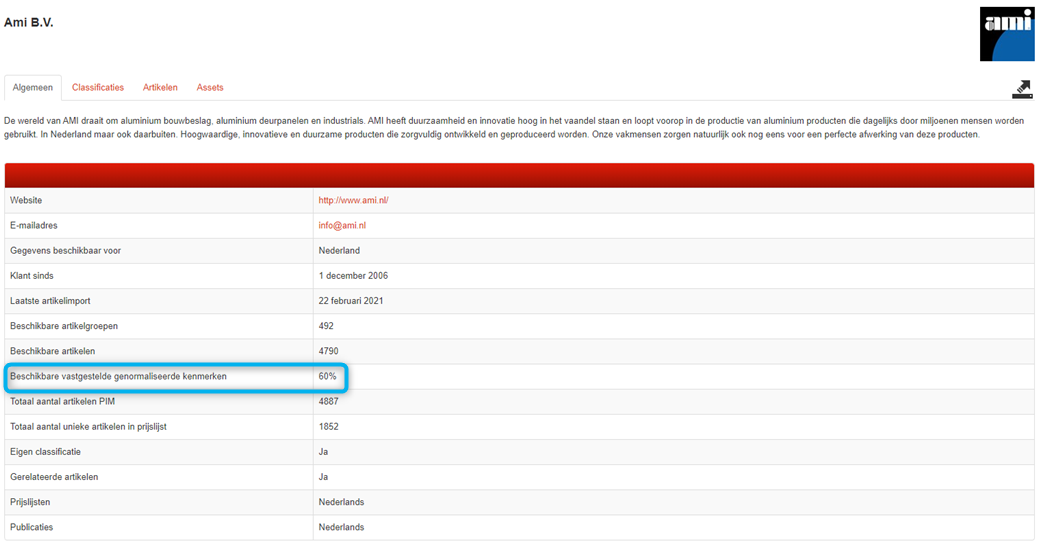Switch to the Artikelen tab
Screen dimensions: 1039x546
pos(160,87)
